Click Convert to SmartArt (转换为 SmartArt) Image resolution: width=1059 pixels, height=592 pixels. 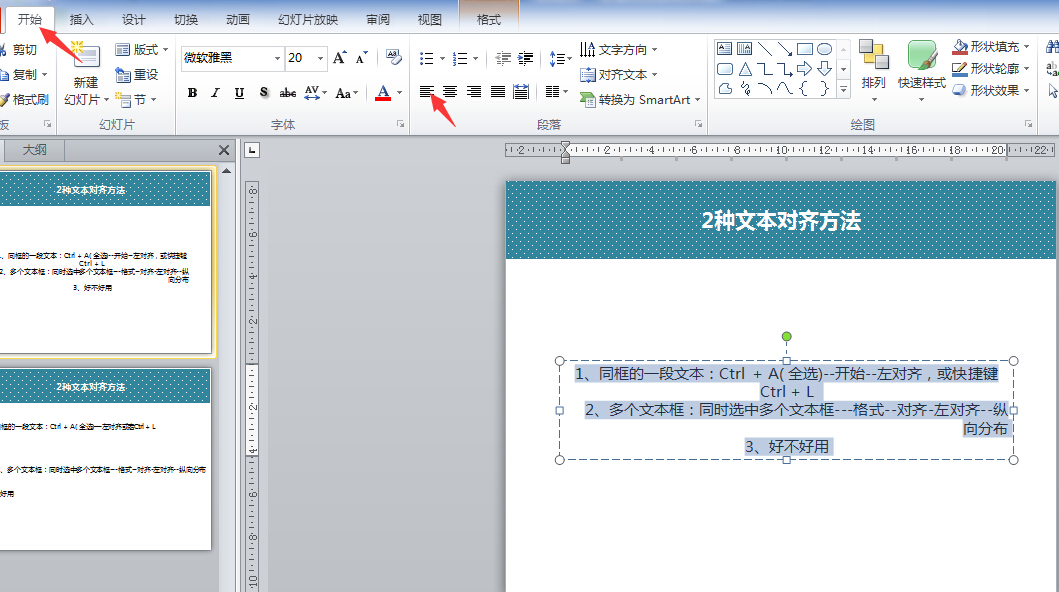coord(641,99)
